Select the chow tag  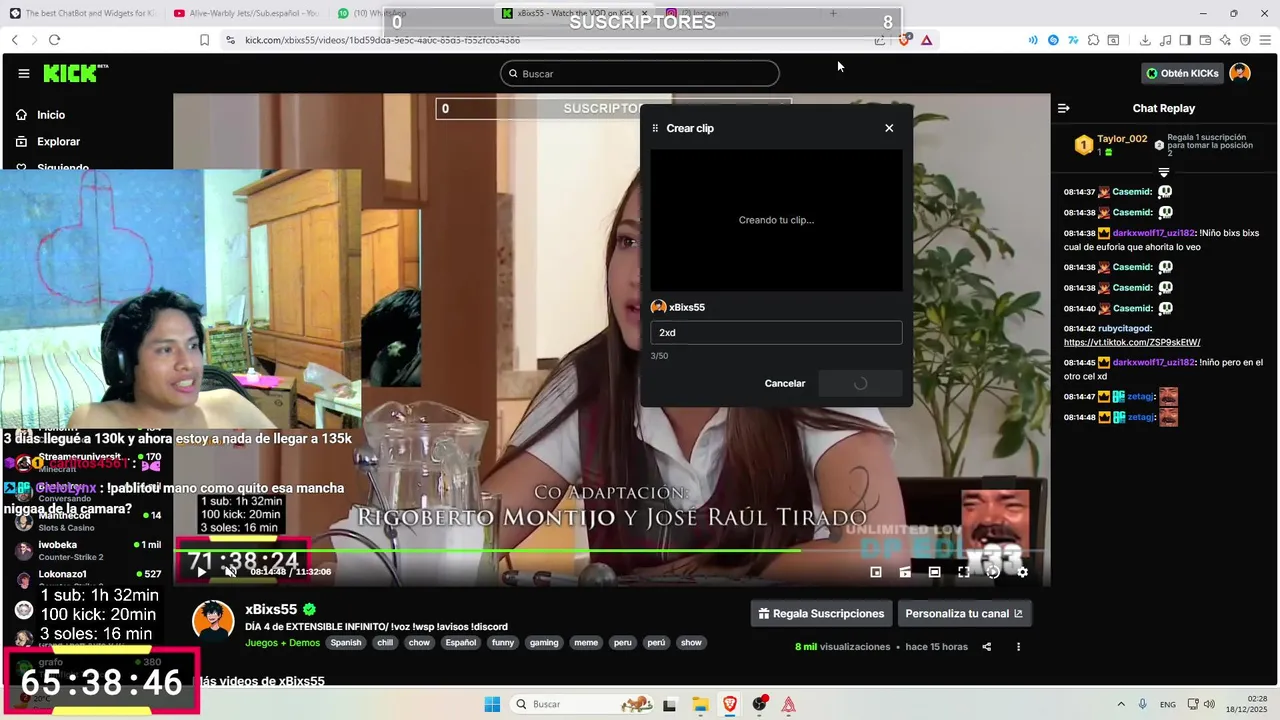tap(419, 643)
